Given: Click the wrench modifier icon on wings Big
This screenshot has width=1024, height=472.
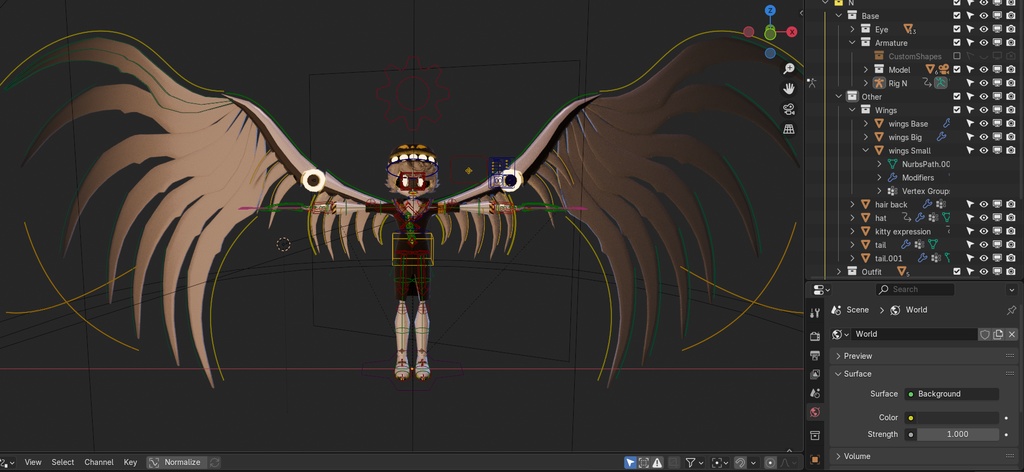Looking at the screenshot, I should [x=941, y=137].
